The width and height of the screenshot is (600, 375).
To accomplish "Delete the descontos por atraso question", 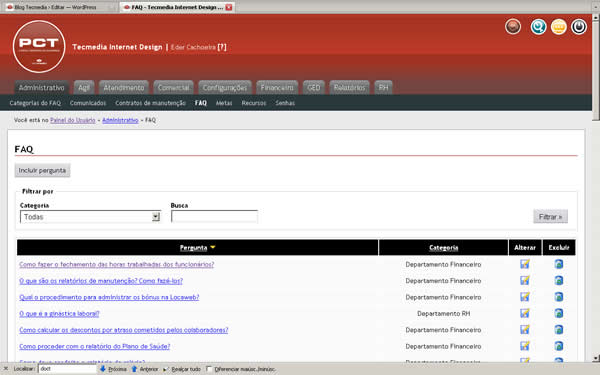I will pyautogui.click(x=559, y=329).
